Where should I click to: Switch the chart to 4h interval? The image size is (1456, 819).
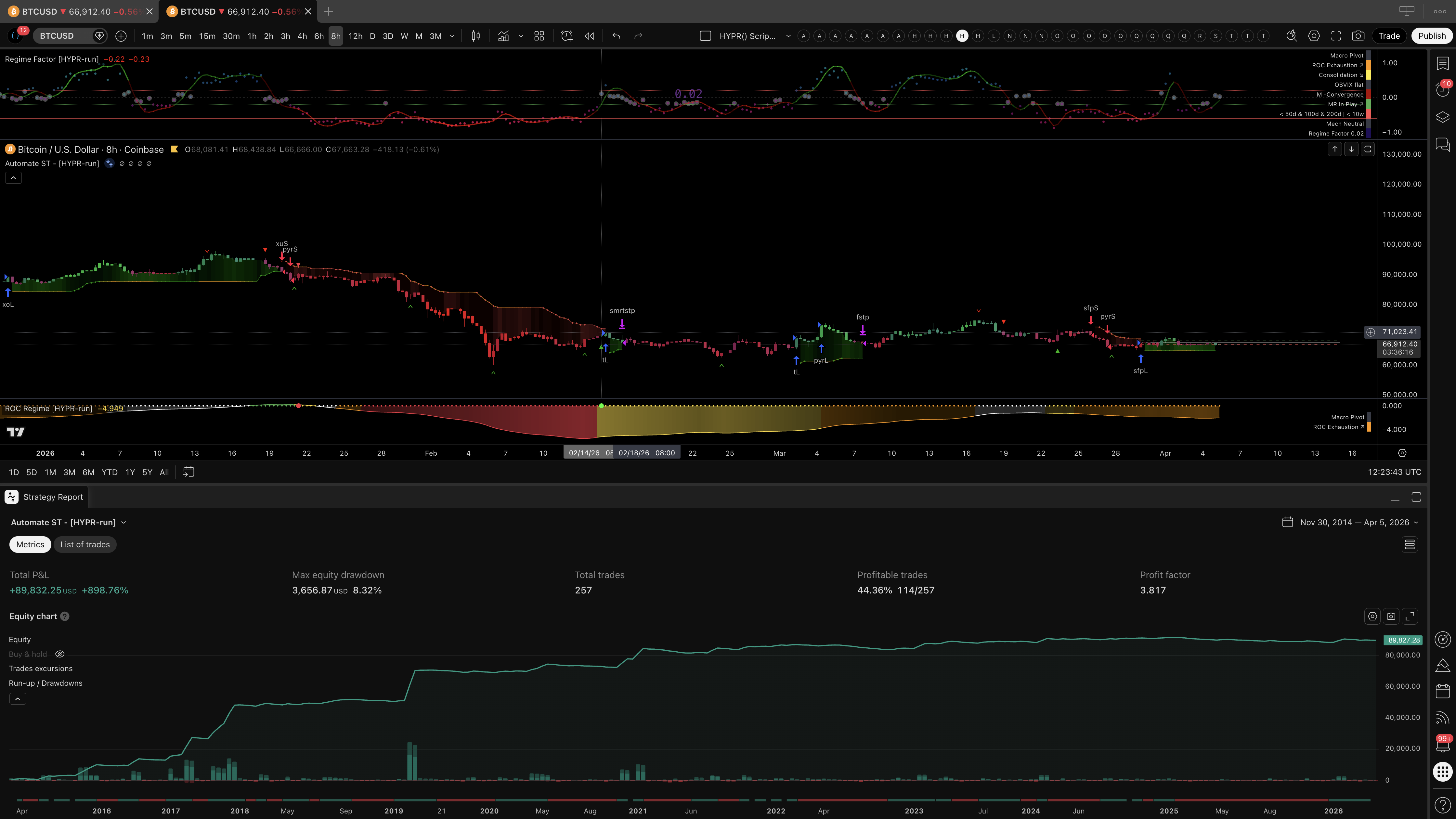302,36
